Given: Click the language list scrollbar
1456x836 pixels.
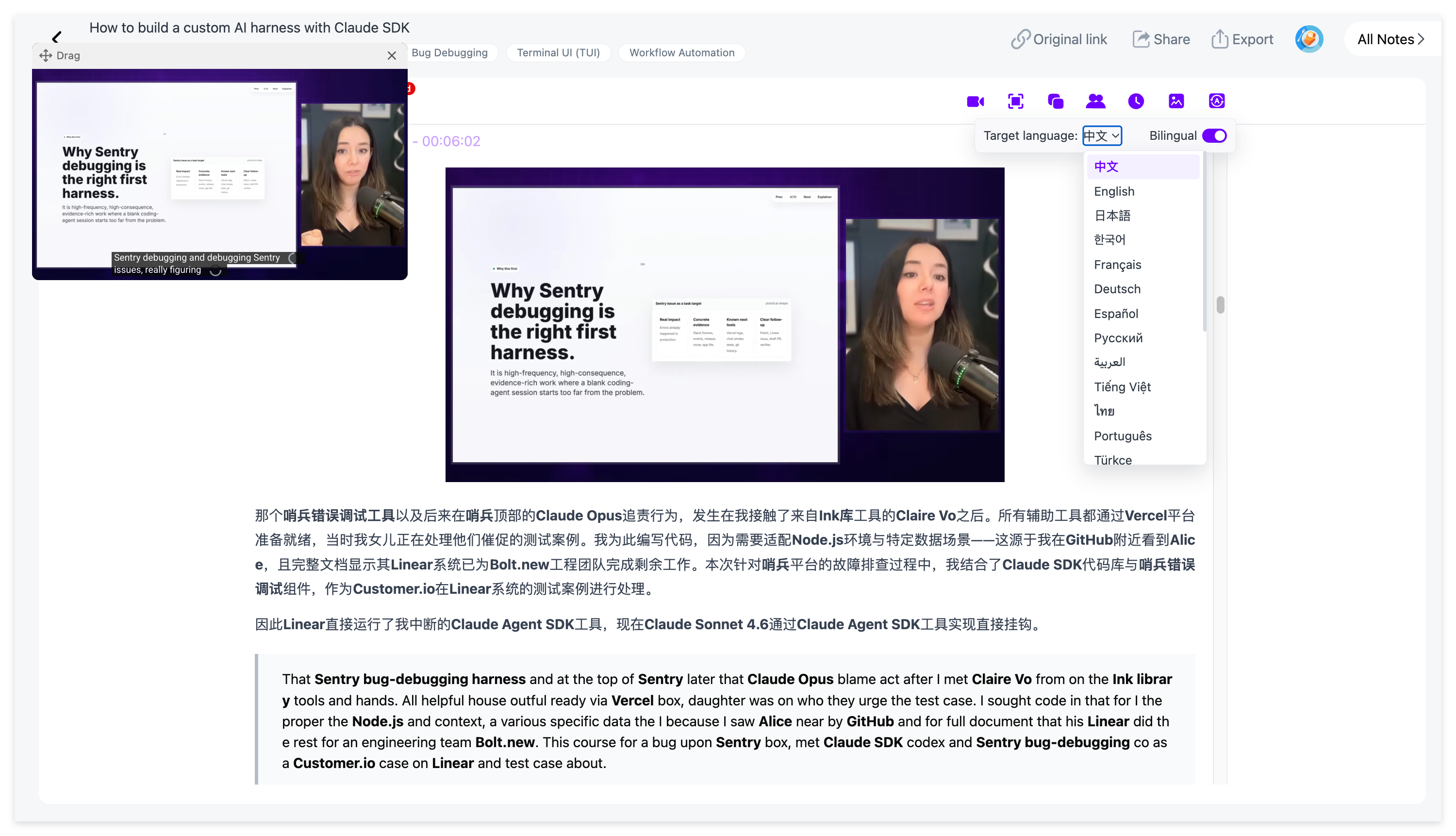Looking at the screenshot, I should [x=1204, y=241].
